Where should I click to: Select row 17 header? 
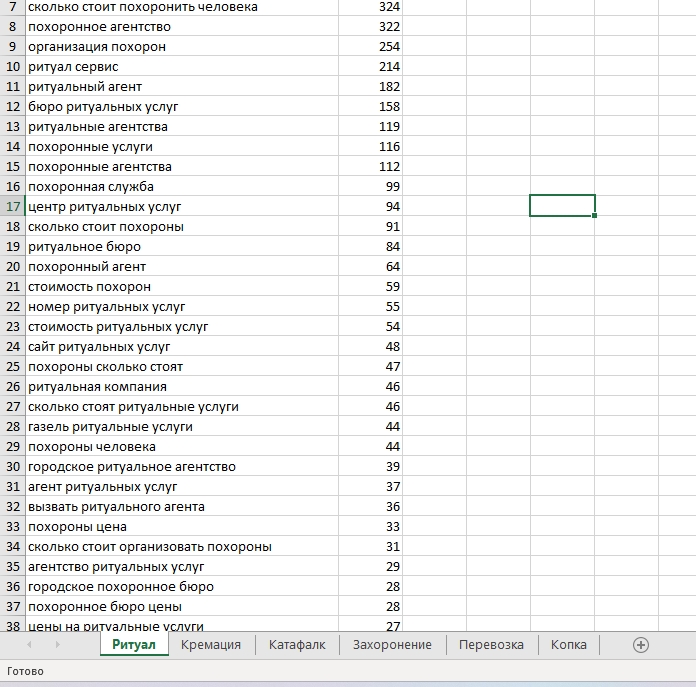[13, 207]
